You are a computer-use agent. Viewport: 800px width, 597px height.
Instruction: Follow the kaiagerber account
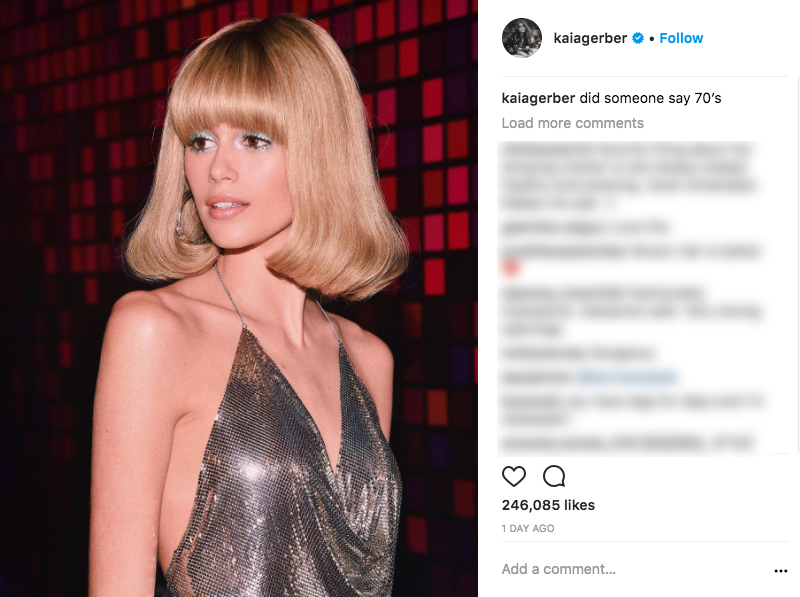pyautogui.click(x=681, y=38)
